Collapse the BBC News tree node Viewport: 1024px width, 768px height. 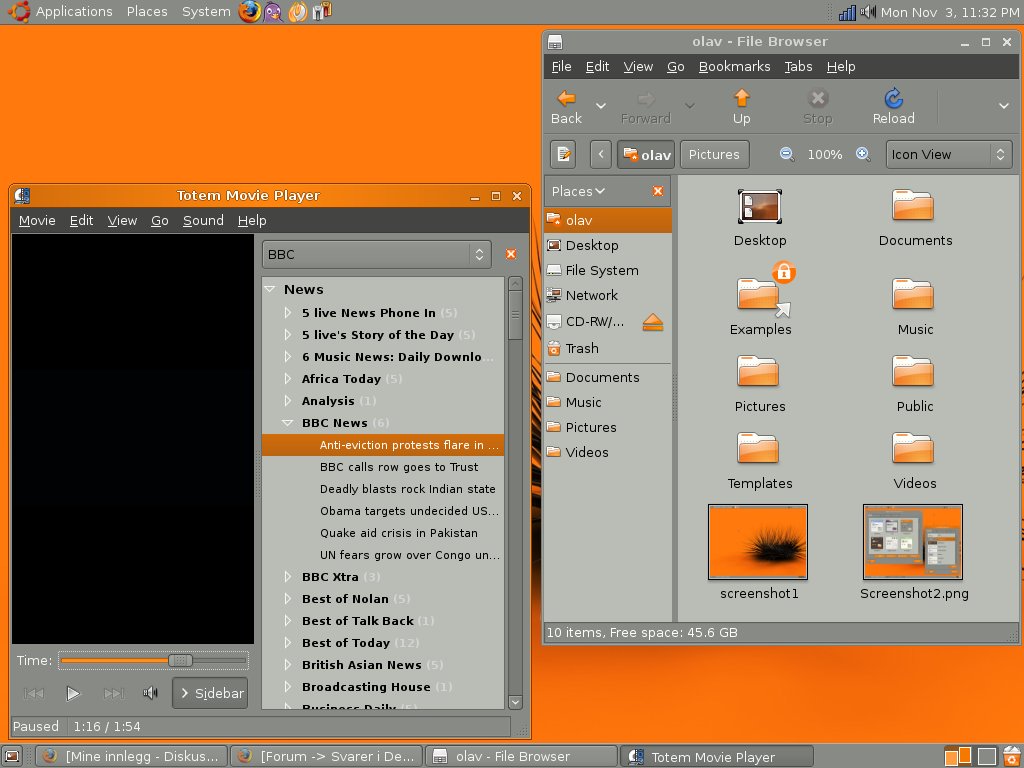point(287,423)
